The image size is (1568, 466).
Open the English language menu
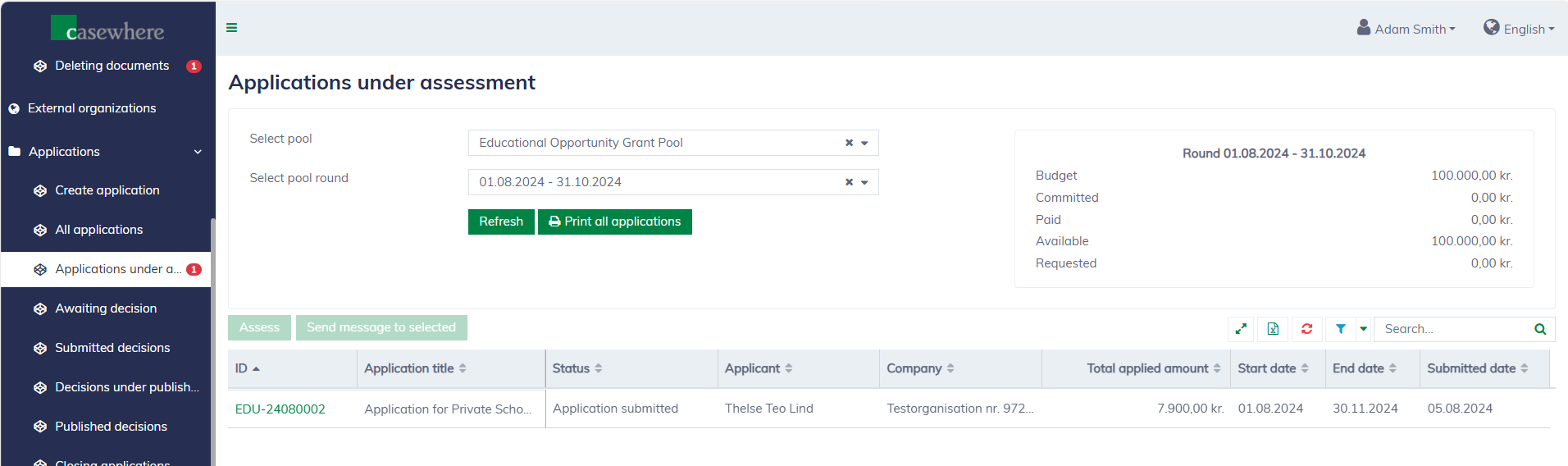1519,29
